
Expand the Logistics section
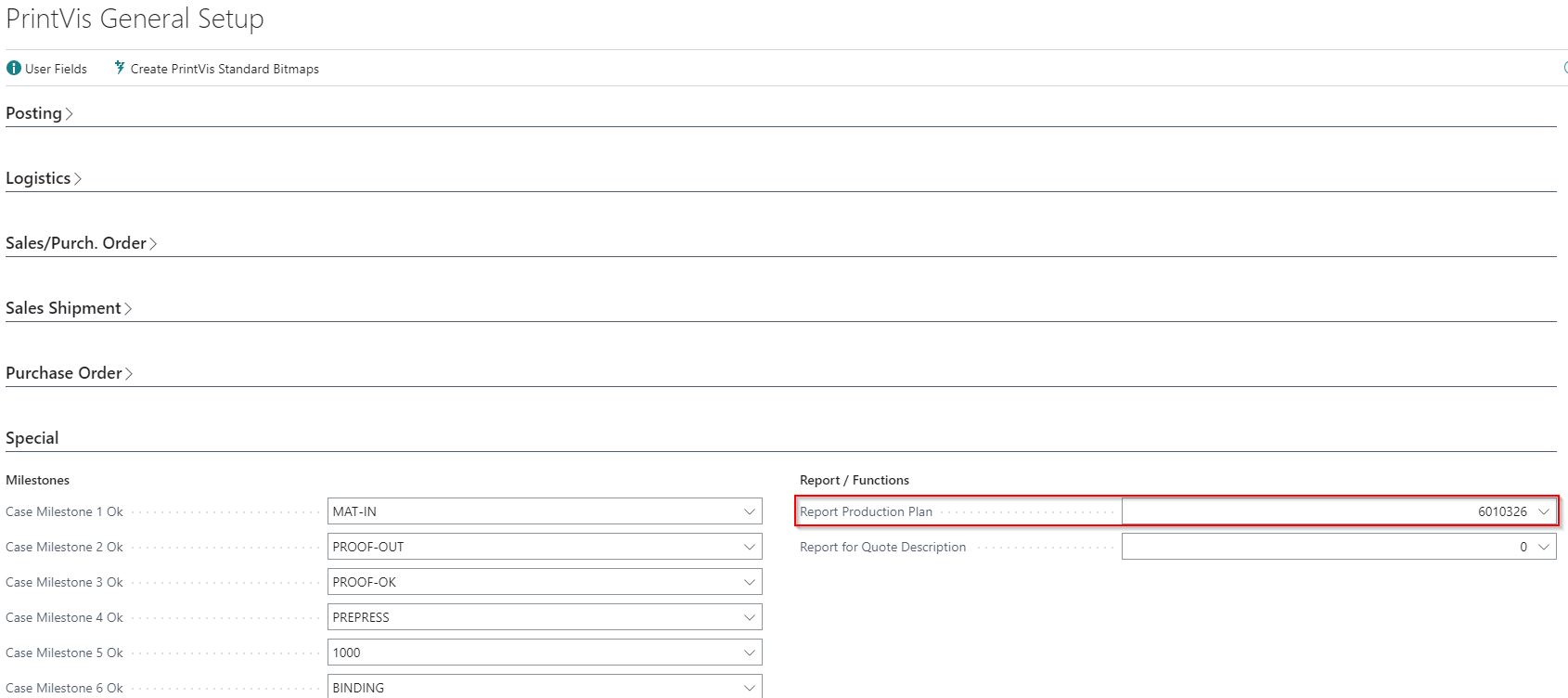point(44,178)
